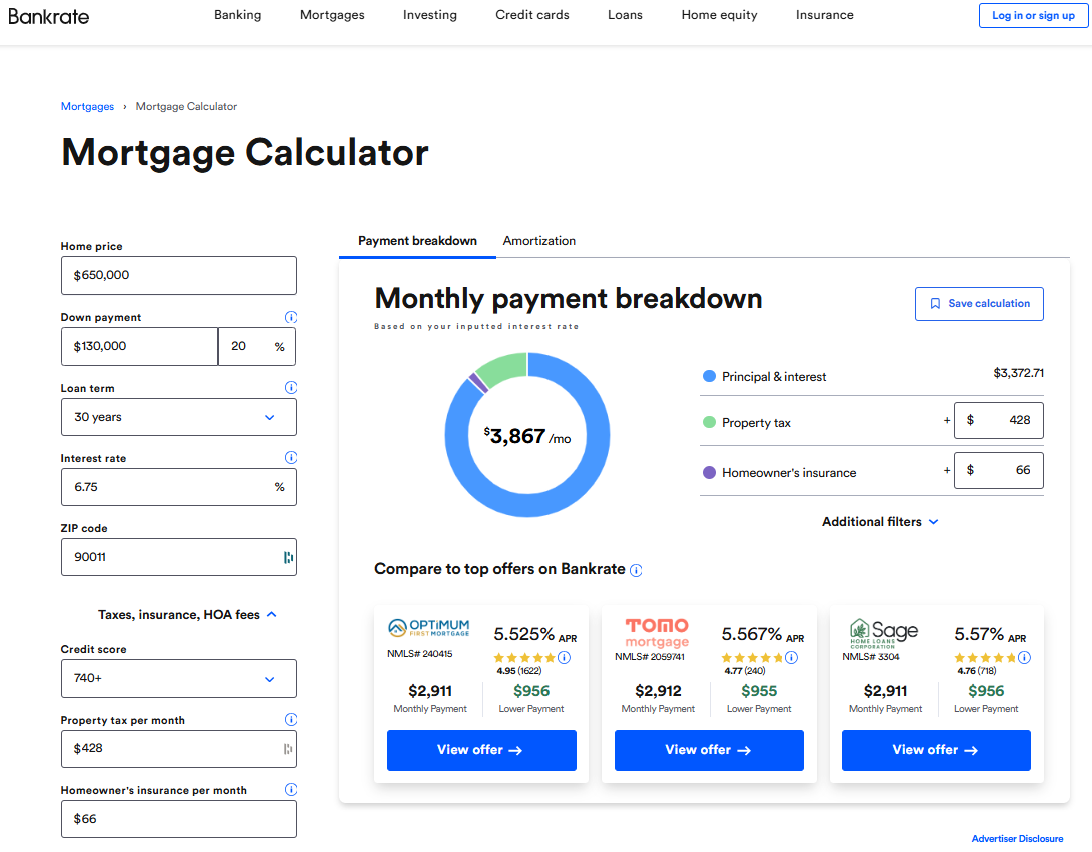The image size is (1092, 852).
Task: Collapse Taxes, insurance, HOA fees section
Action: [x=187, y=614]
